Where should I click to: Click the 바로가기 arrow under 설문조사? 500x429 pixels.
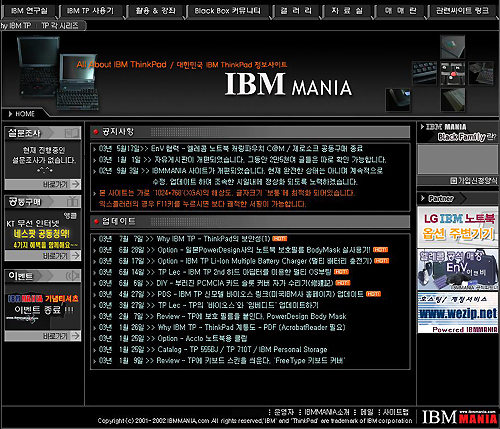coord(76,184)
